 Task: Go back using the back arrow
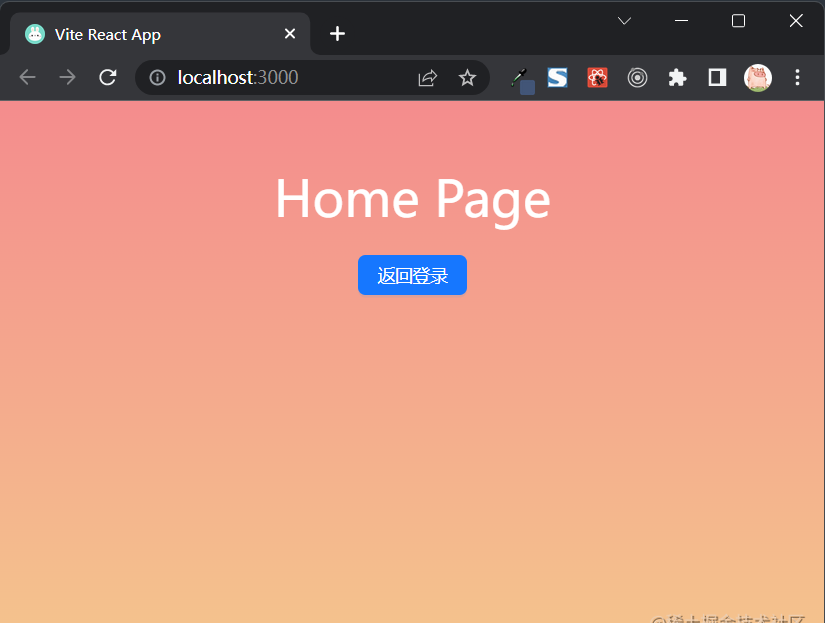[27, 77]
